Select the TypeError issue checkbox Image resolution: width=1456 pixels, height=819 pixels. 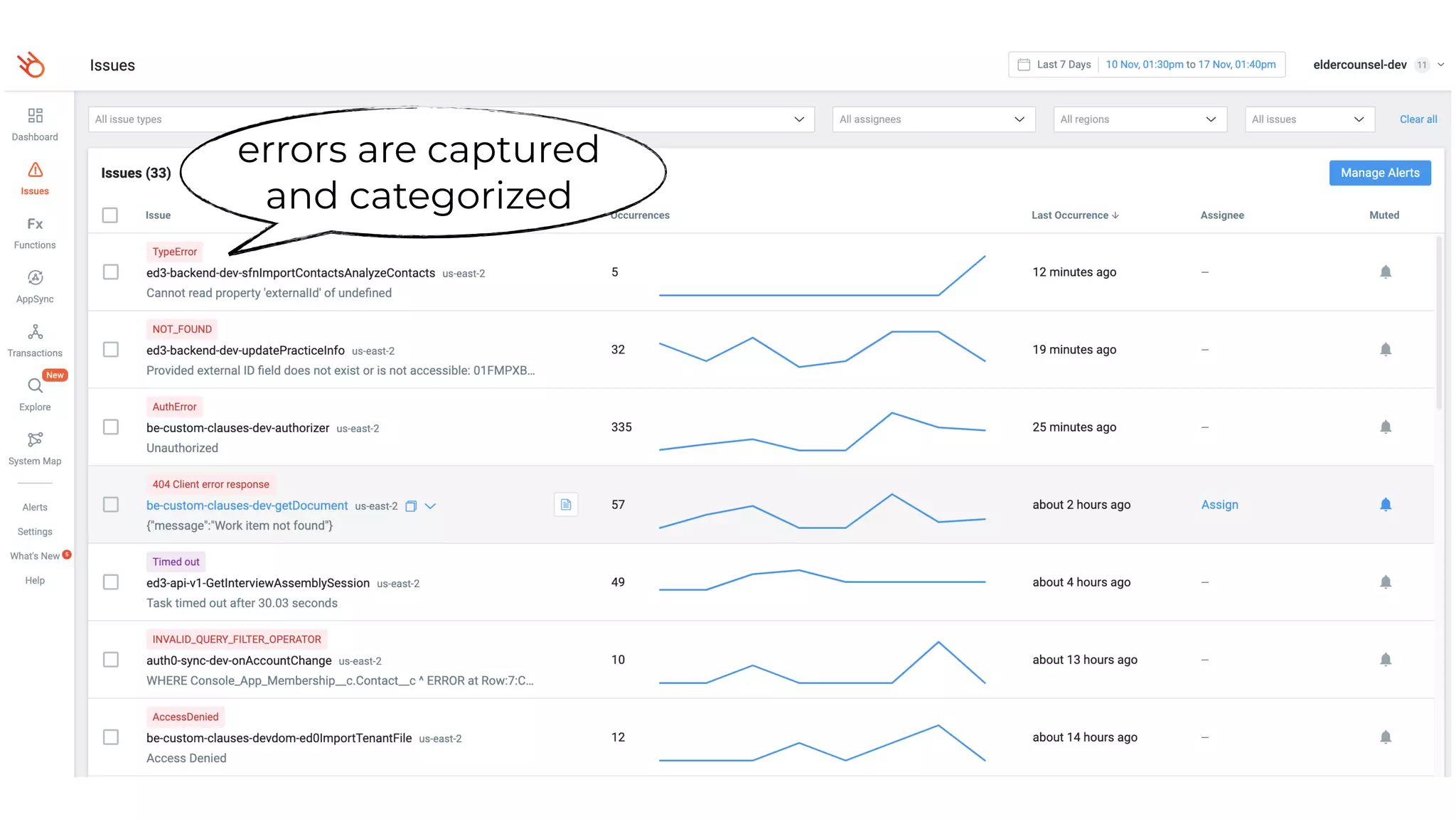[111, 272]
